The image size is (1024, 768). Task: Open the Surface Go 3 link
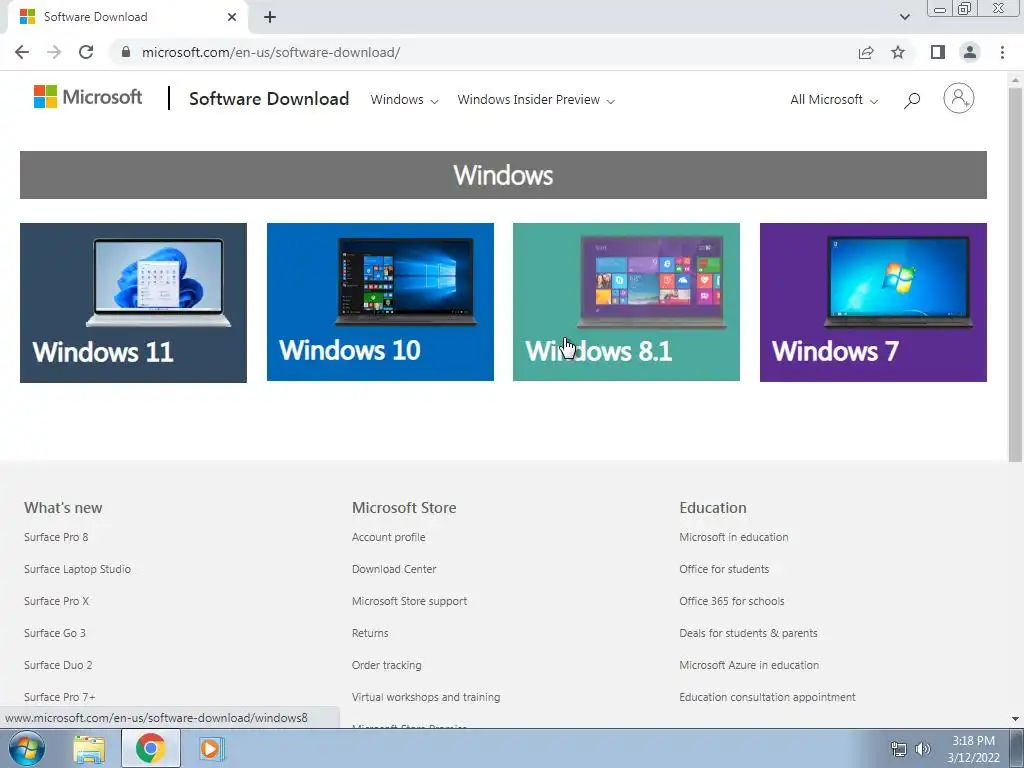(55, 633)
